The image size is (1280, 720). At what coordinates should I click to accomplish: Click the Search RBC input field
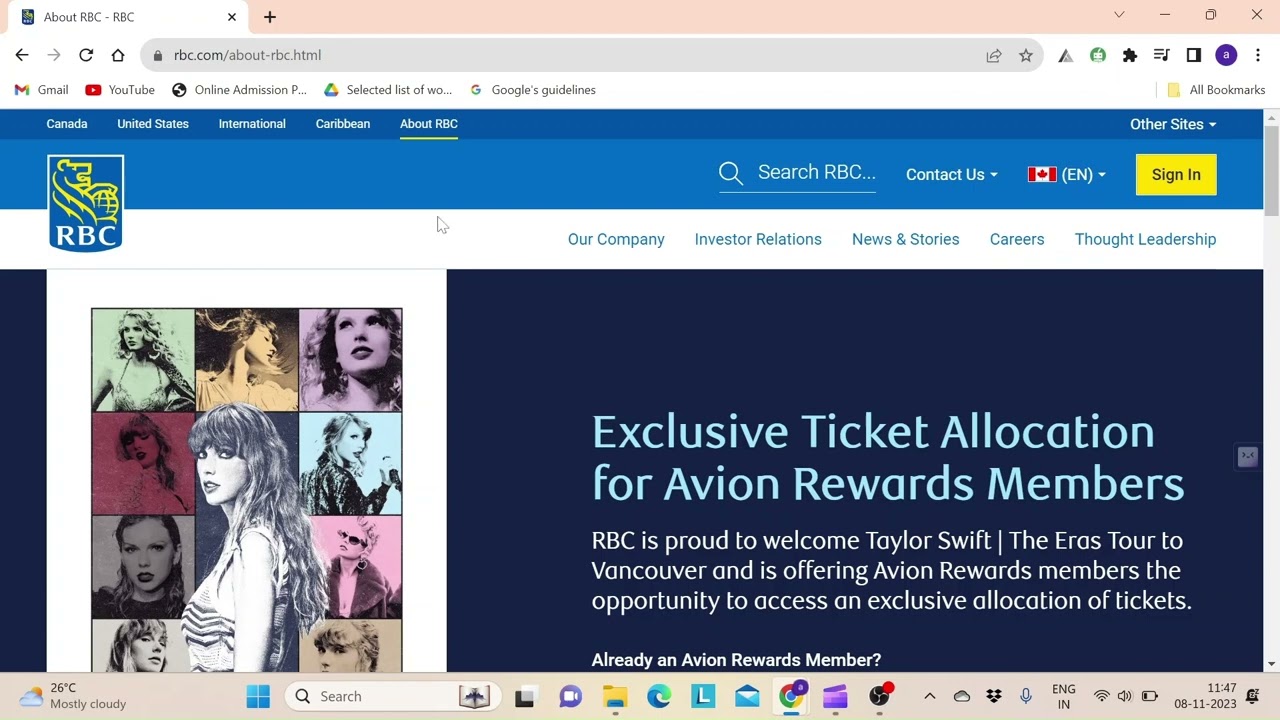(x=816, y=172)
